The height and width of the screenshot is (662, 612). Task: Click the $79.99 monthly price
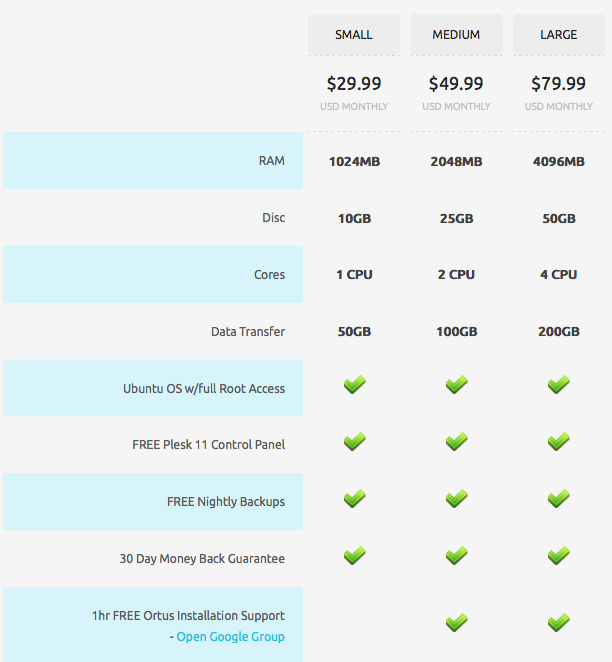coord(558,84)
